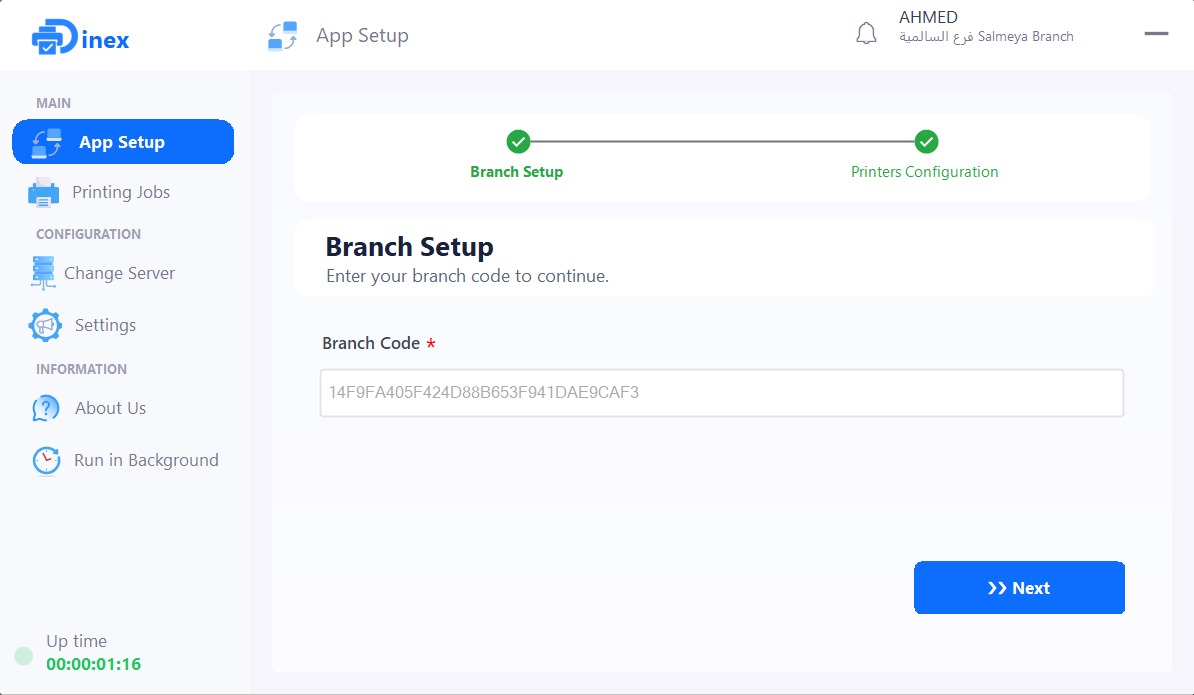Click the Next button
The image size is (1194, 695).
1019,588
